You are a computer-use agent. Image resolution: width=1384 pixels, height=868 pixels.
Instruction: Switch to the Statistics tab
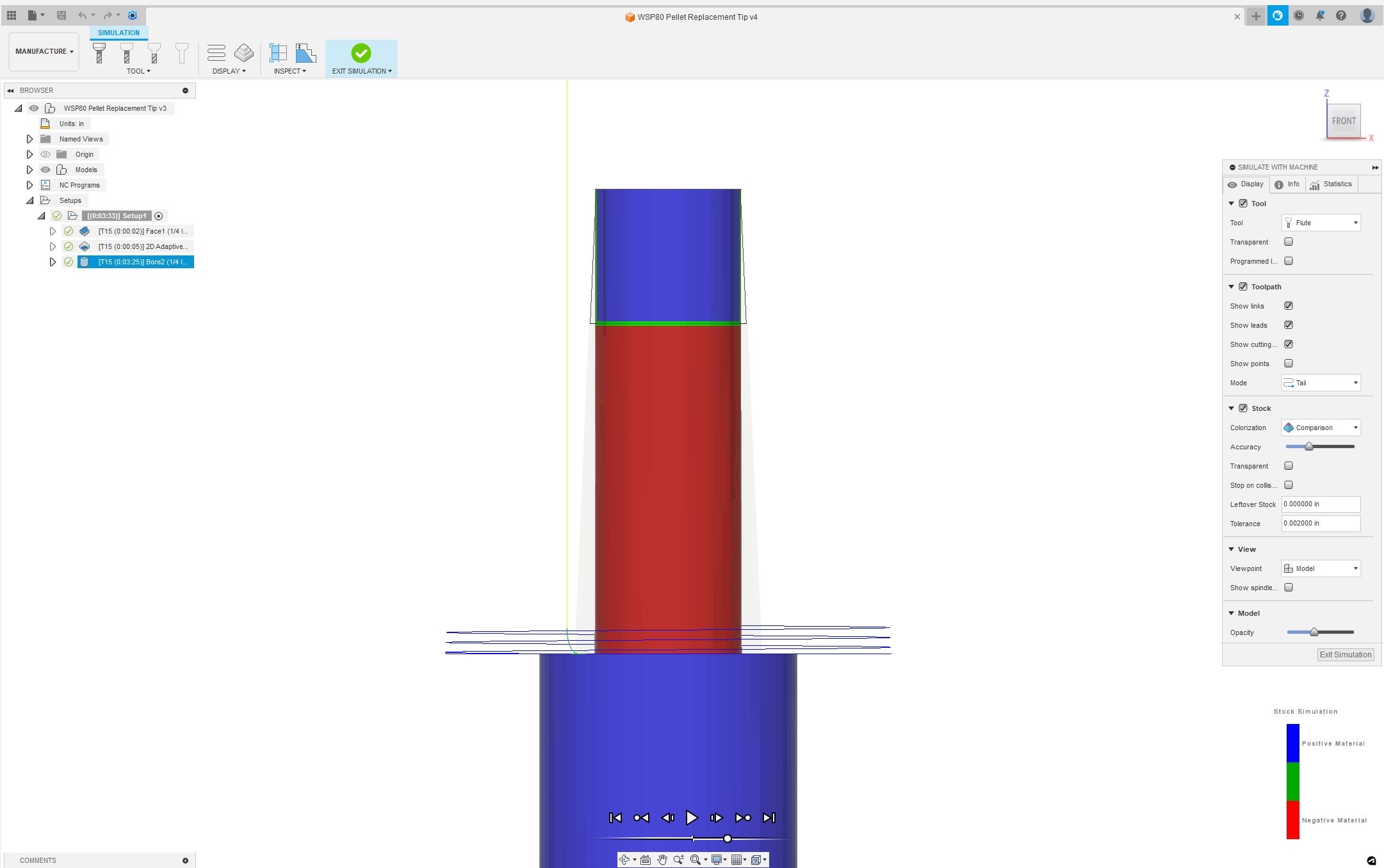(1331, 184)
